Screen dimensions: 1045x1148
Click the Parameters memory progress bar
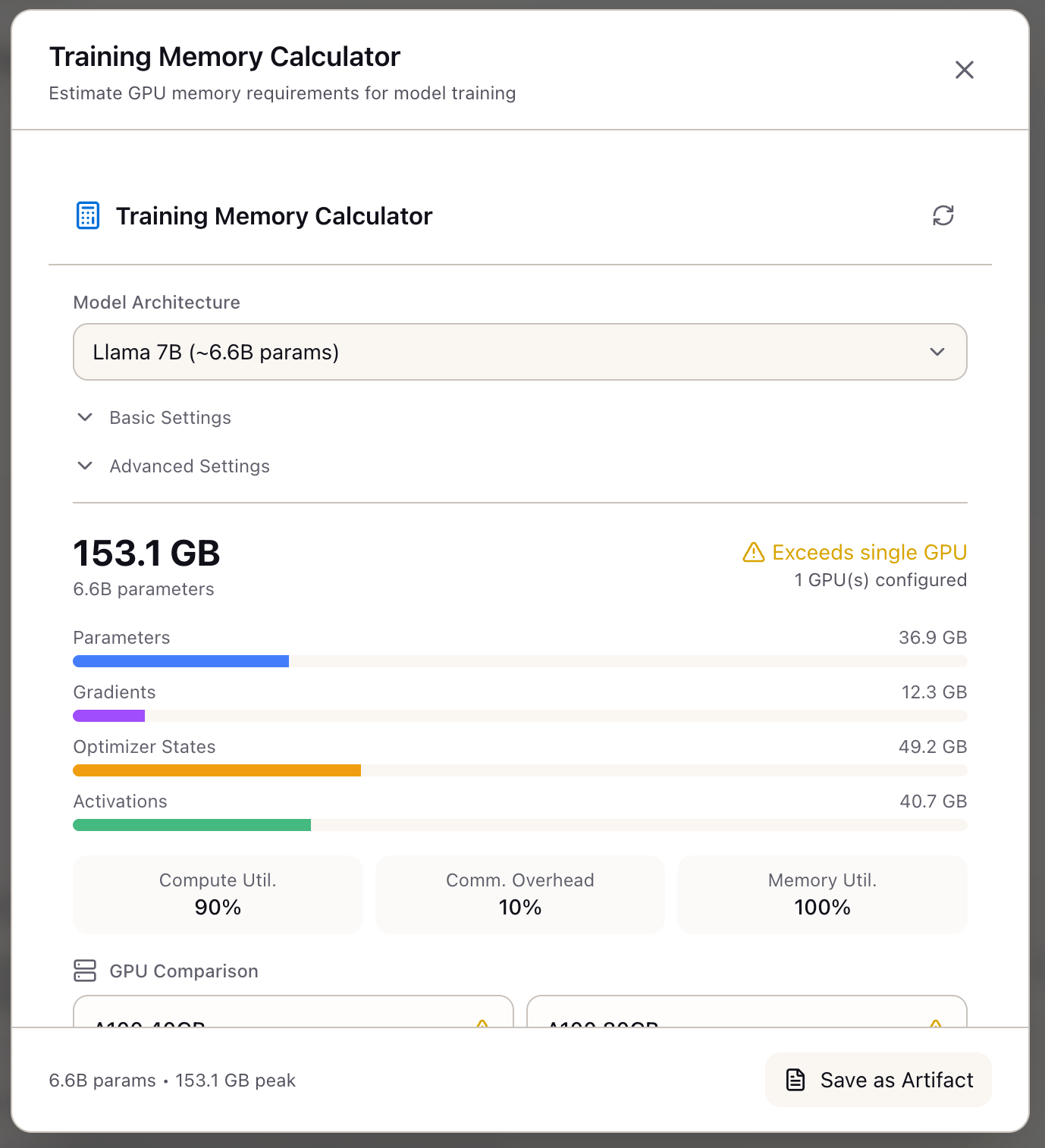click(x=520, y=661)
